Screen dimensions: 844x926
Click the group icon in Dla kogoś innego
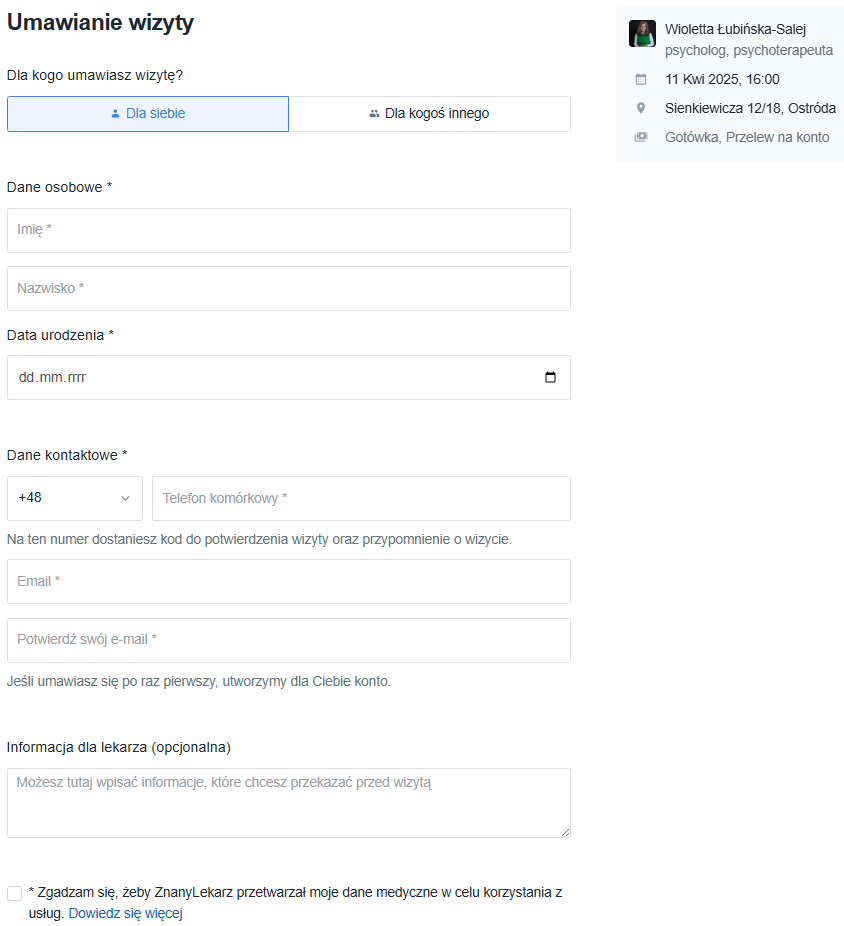click(x=374, y=114)
